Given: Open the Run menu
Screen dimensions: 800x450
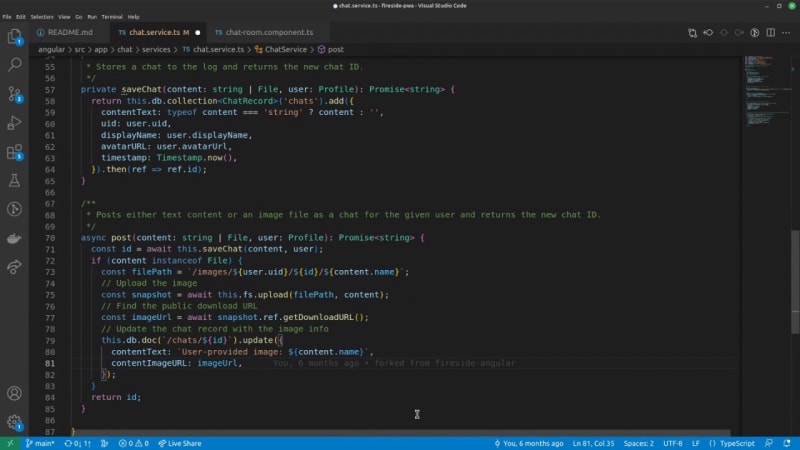Looking at the screenshot, I should pos(92,17).
